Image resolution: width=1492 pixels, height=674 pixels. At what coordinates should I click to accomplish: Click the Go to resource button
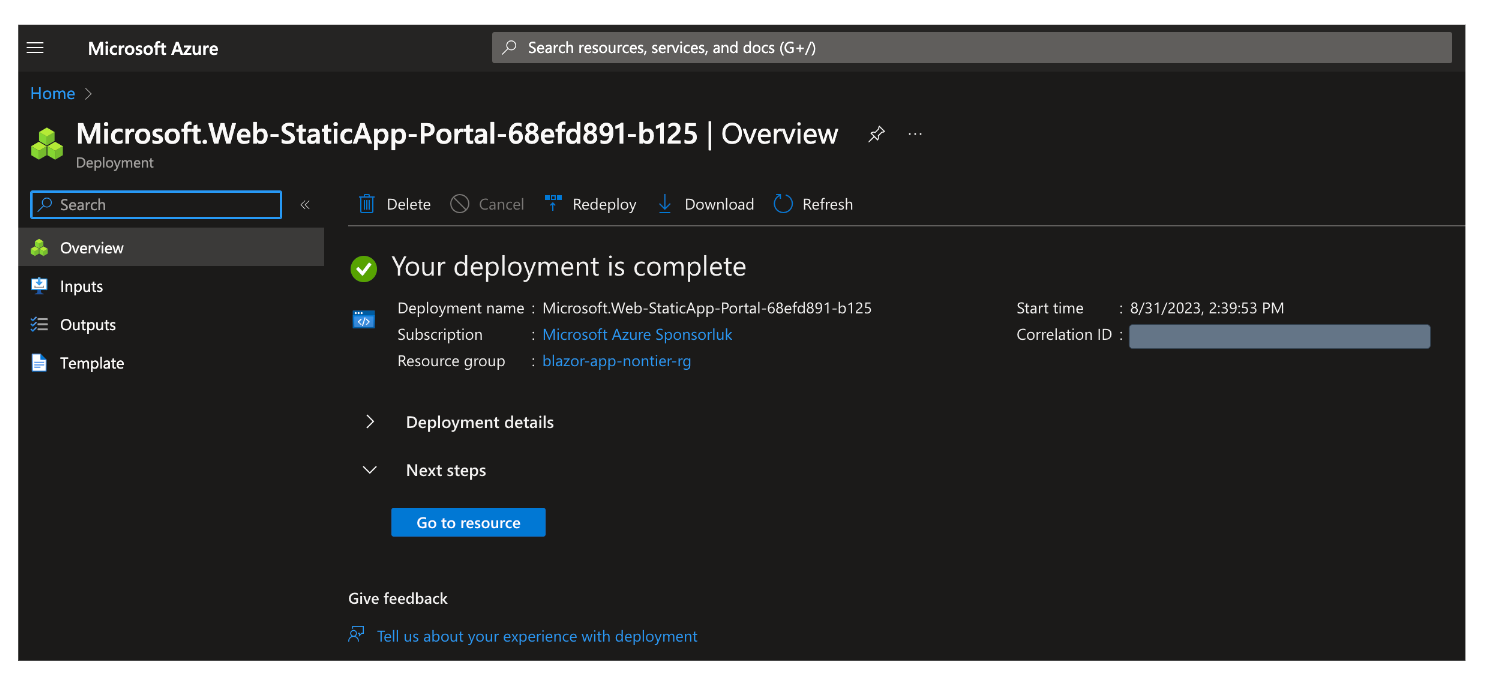[468, 521]
